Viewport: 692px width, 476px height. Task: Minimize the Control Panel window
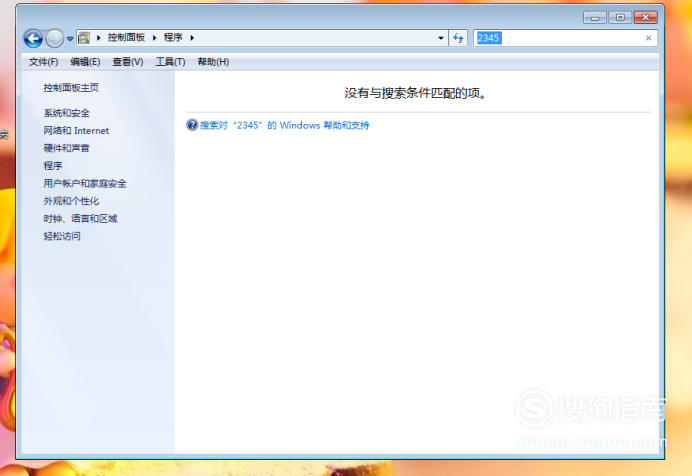pos(595,18)
